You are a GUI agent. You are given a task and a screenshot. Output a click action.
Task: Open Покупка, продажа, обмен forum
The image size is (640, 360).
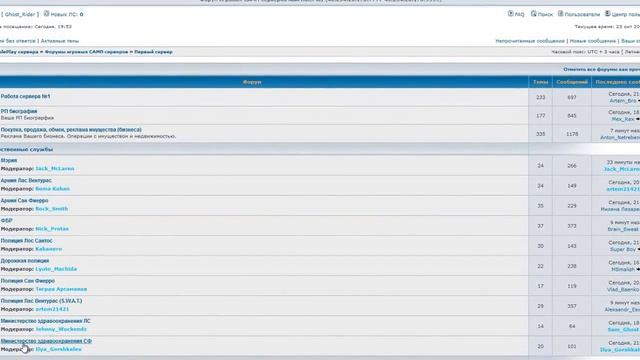click(71, 129)
